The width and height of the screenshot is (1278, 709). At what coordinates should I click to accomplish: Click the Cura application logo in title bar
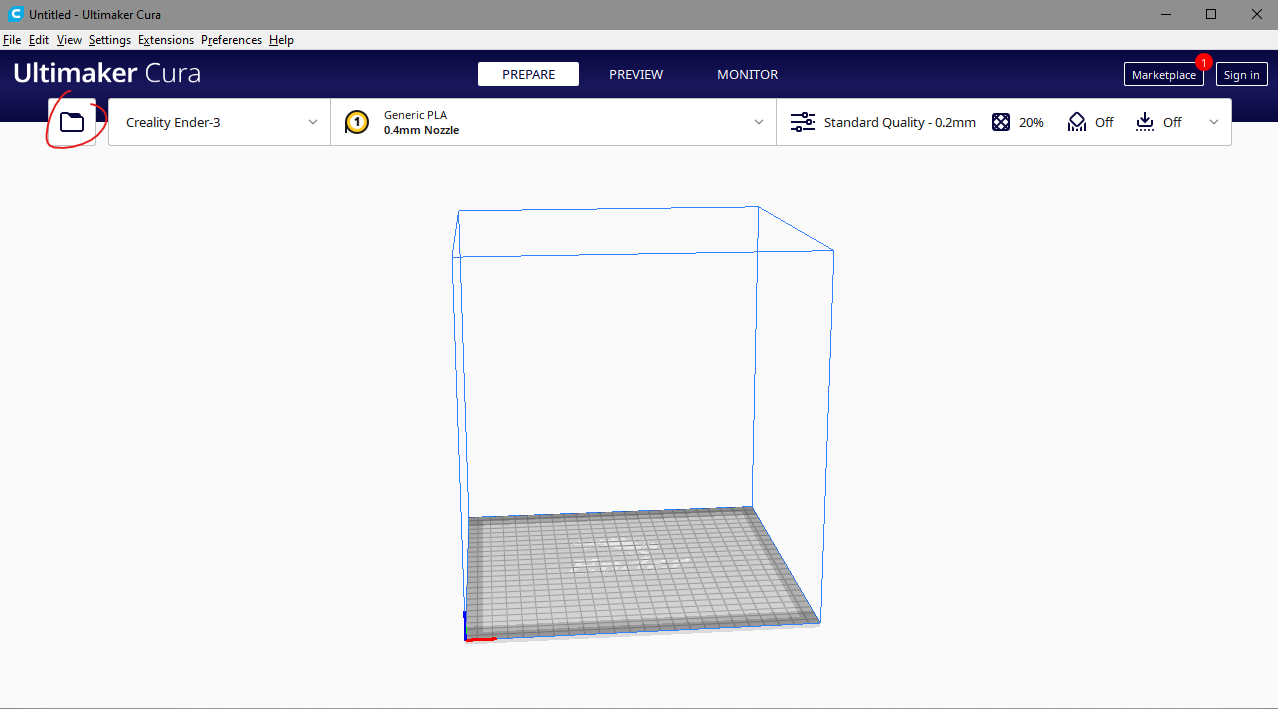point(14,14)
